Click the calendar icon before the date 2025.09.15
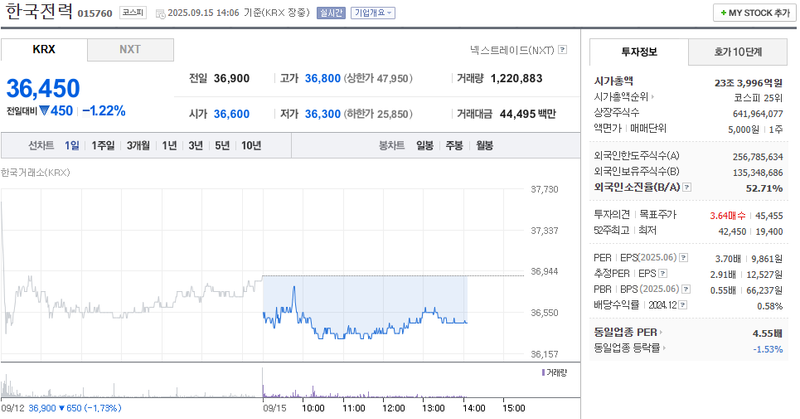 [x=160, y=13]
